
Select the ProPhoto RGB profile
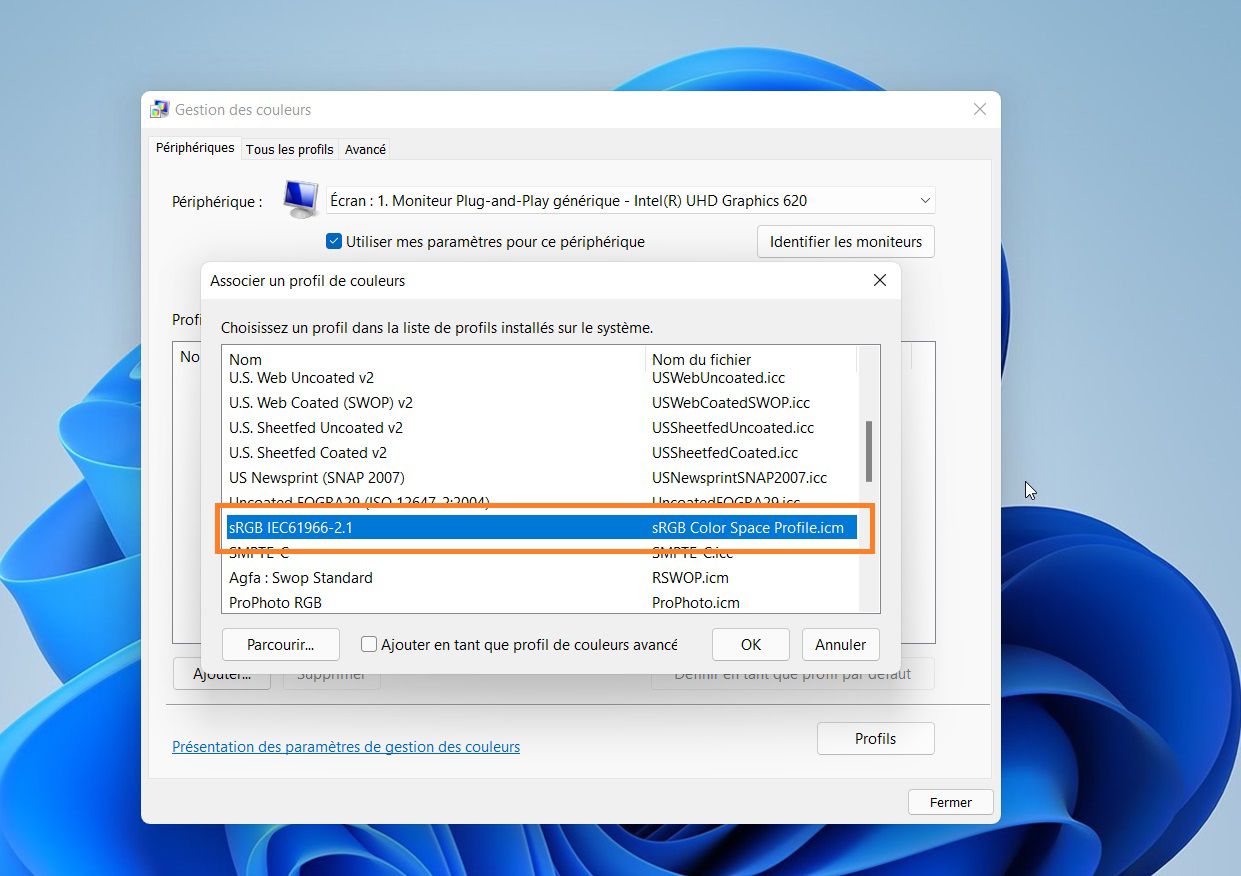[275, 603]
